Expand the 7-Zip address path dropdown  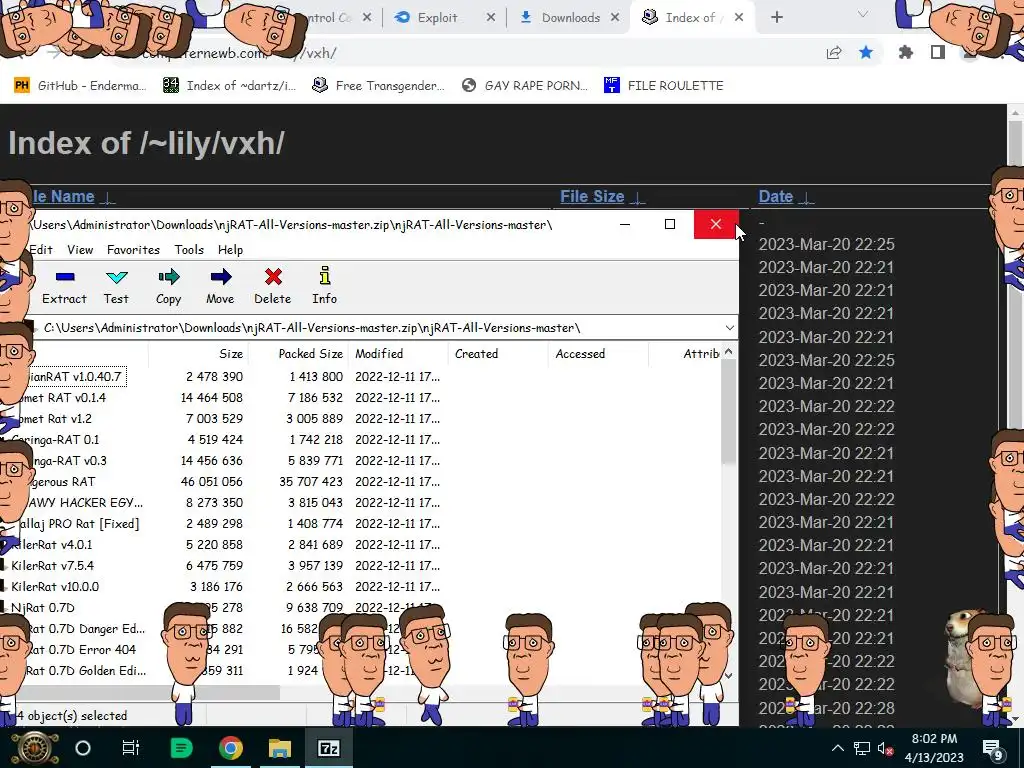click(x=729, y=328)
